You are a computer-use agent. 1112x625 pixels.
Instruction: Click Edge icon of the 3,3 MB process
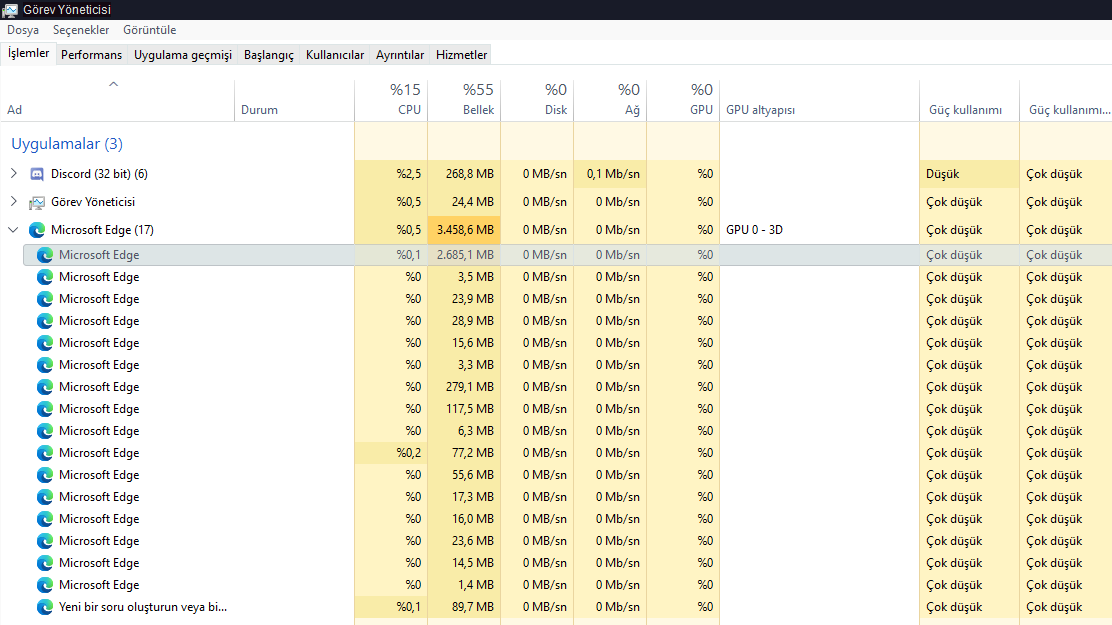pyautogui.click(x=45, y=365)
